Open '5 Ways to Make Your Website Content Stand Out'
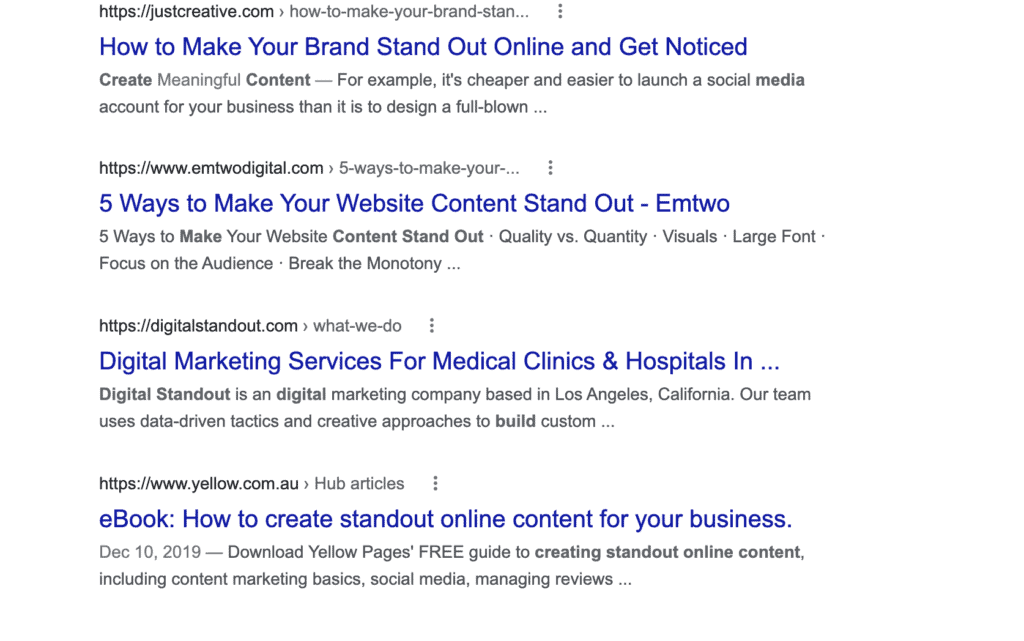Viewport: 1024px width, 641px height. click(414, 203)
